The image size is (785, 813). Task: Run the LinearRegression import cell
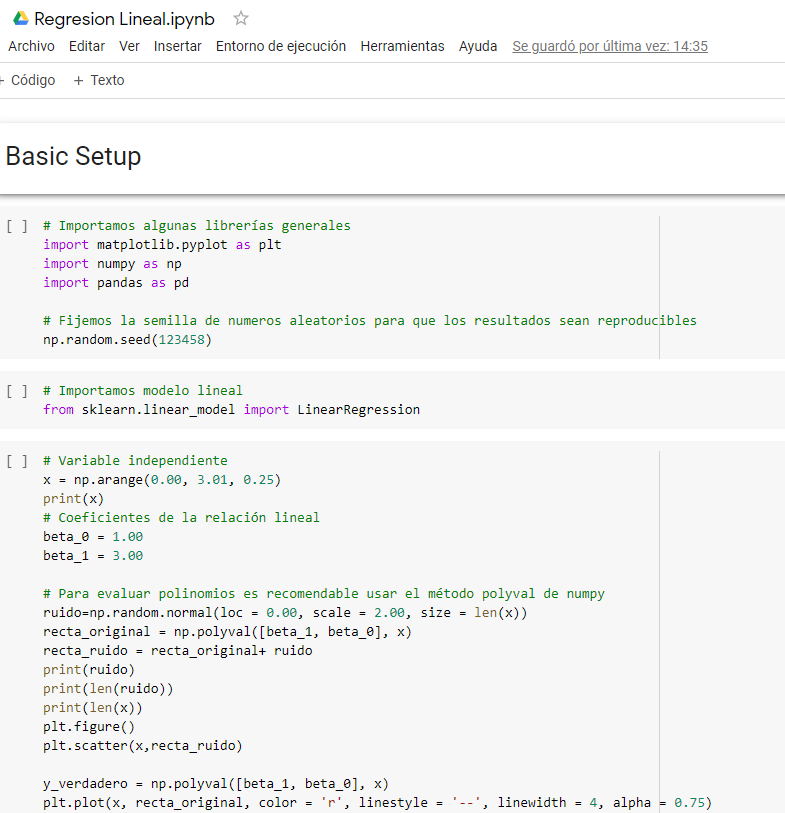tap(17, 391)
